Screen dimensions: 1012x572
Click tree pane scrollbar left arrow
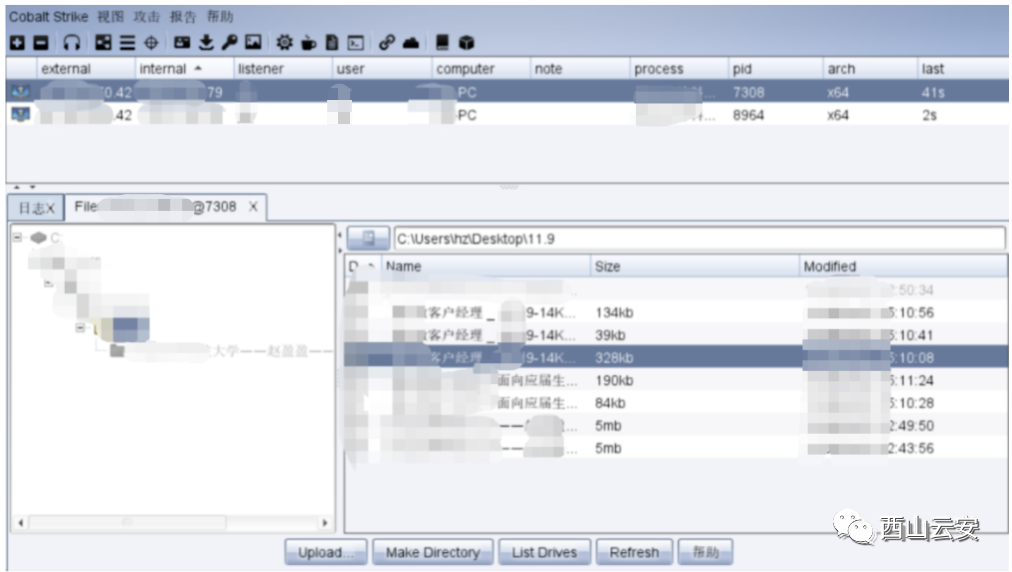(x=21, y=522)
